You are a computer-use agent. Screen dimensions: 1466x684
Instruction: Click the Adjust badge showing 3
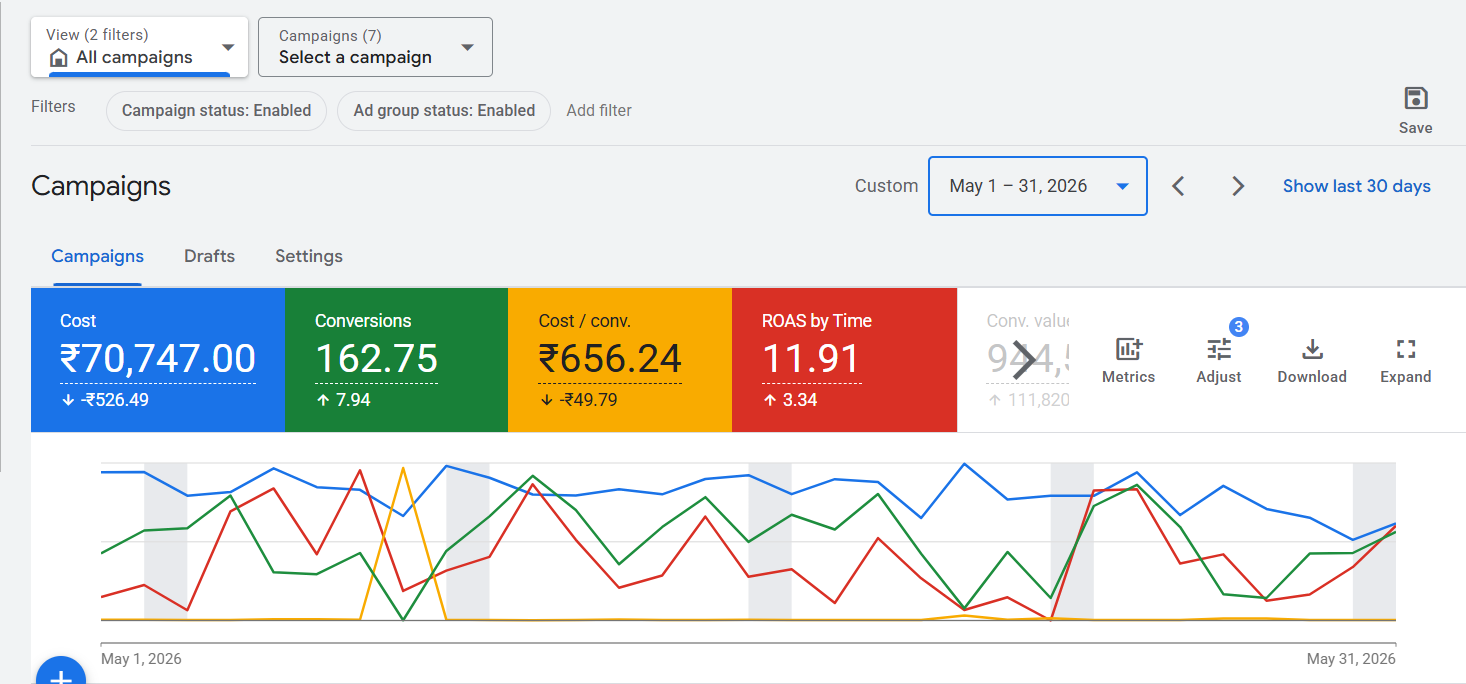point(1238,327)
